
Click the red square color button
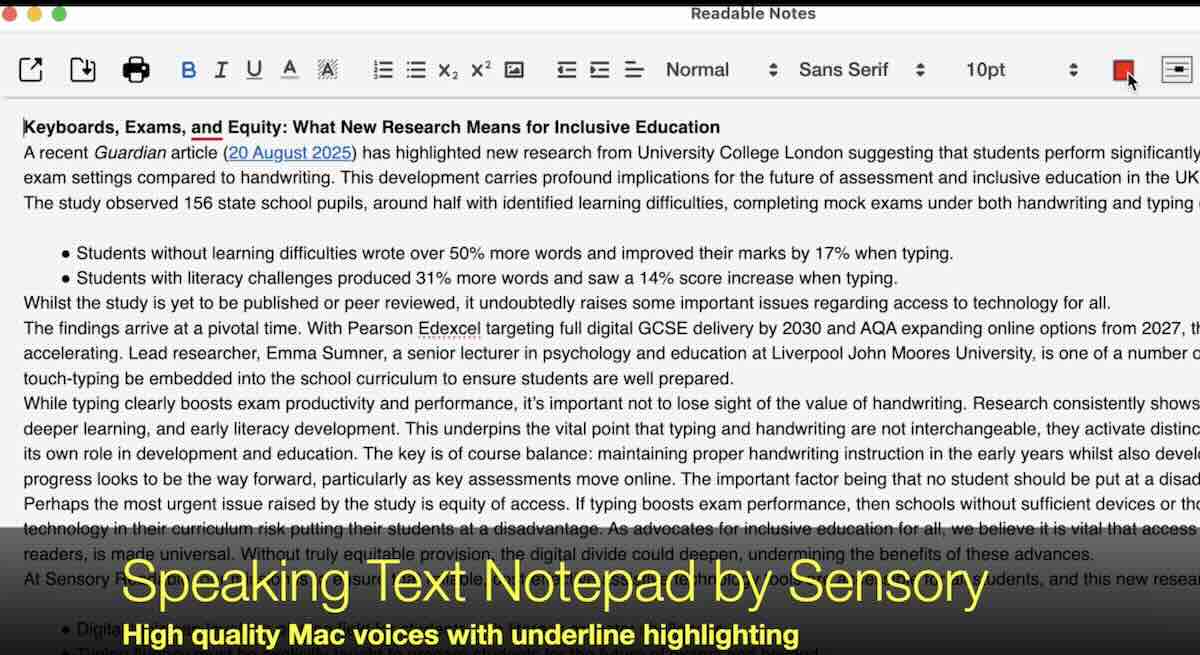point(1123,70)
